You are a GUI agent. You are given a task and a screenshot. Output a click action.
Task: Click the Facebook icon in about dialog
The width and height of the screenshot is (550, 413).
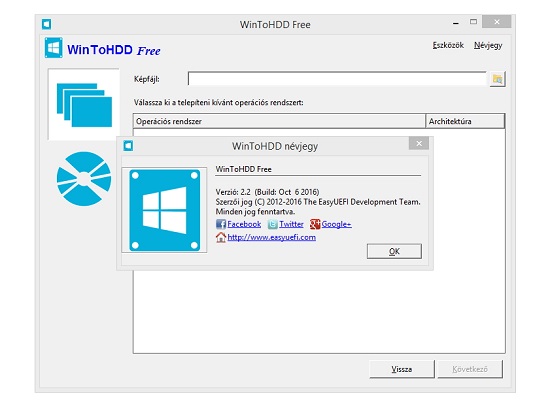click(221, 224)
